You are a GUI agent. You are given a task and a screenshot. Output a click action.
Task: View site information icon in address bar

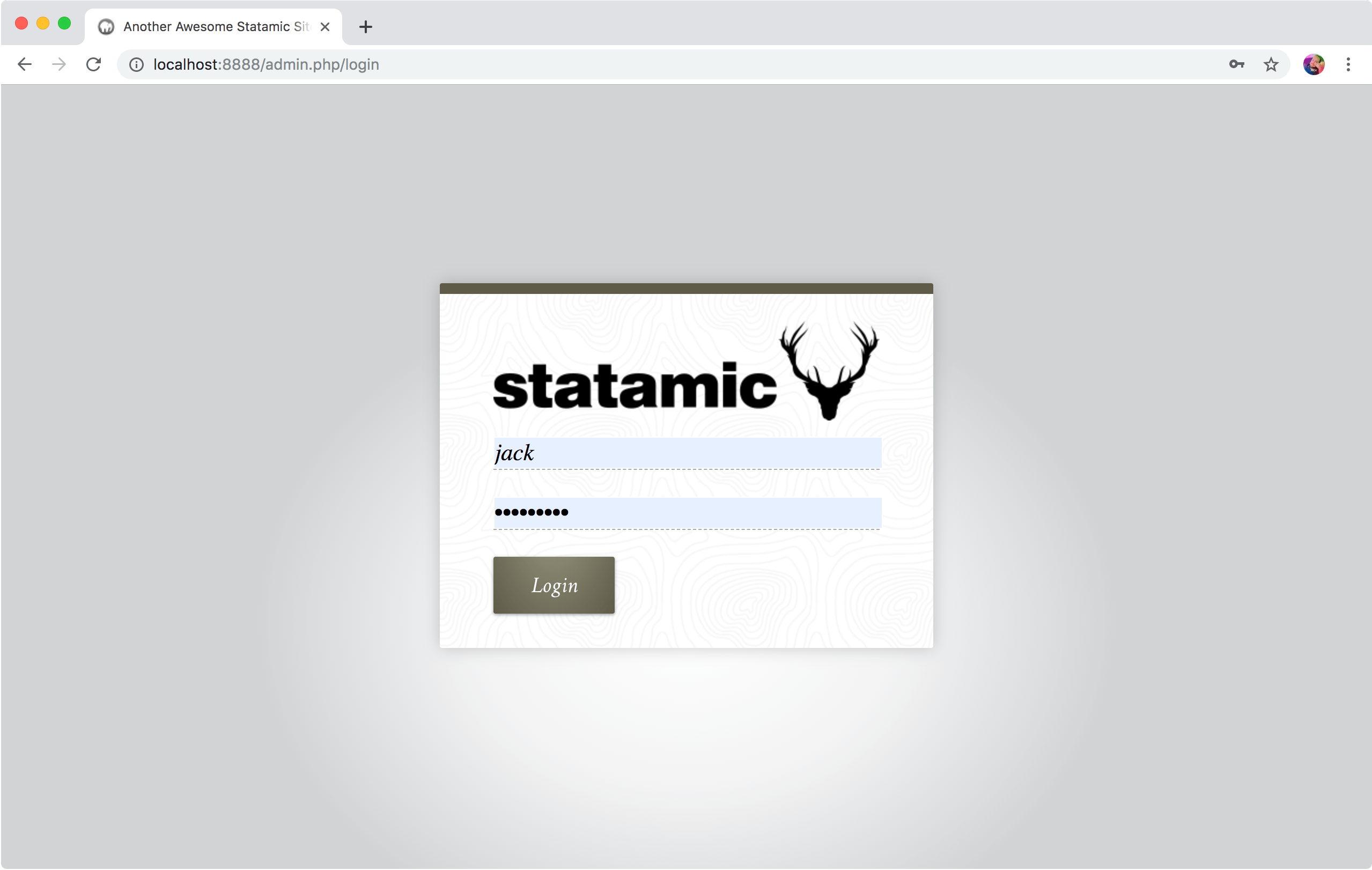[x=136, y=64]
